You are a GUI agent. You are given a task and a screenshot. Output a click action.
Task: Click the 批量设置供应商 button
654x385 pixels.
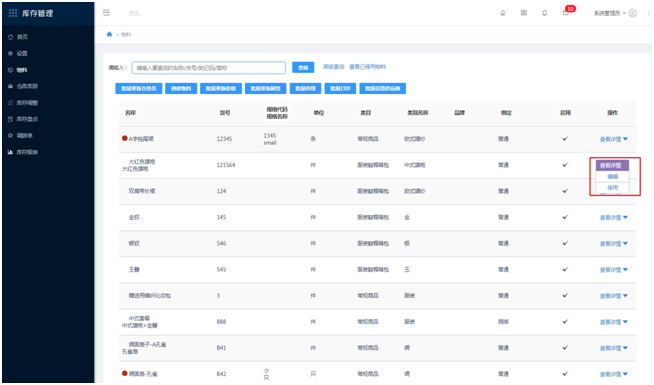382,88
